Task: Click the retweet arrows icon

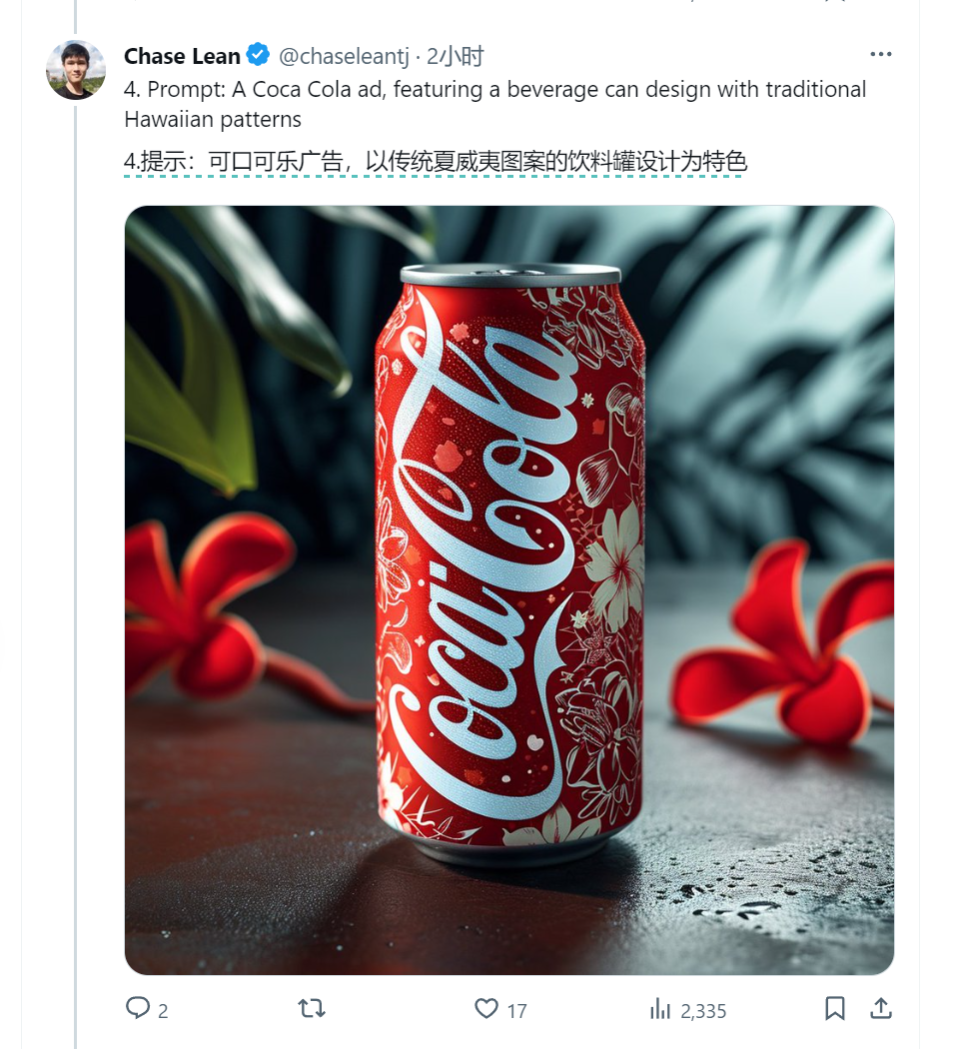Action: tap(312, 1008)
